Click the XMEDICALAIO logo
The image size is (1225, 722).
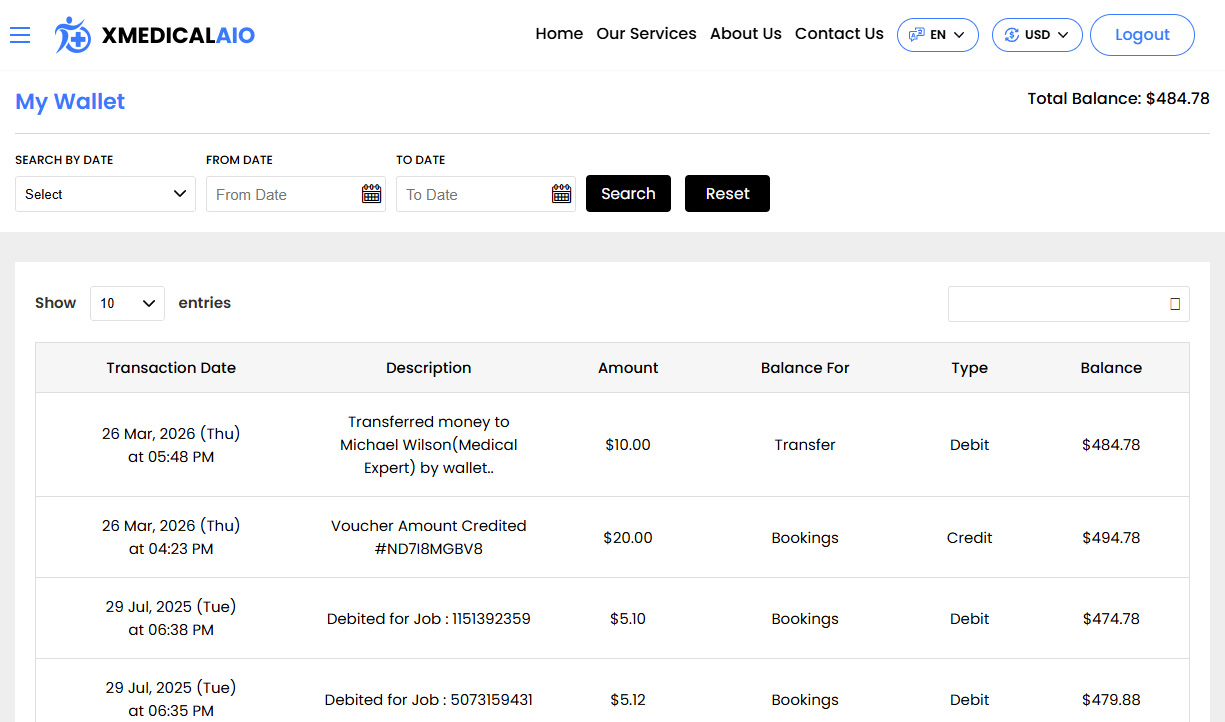pyautogui.click(x=155, y=35)
